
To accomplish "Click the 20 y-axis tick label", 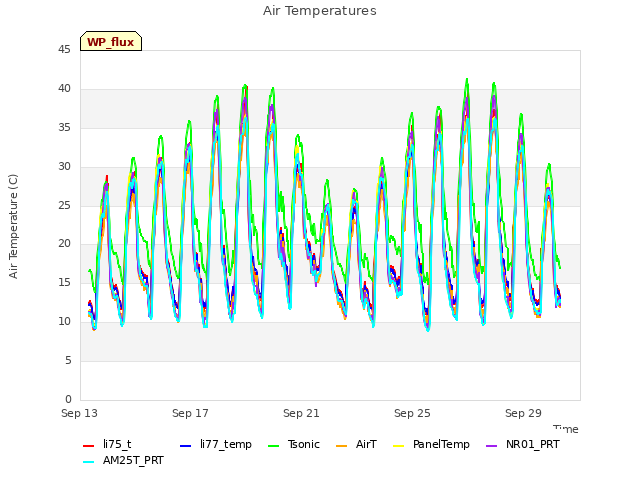I will [x=64, y=244].
